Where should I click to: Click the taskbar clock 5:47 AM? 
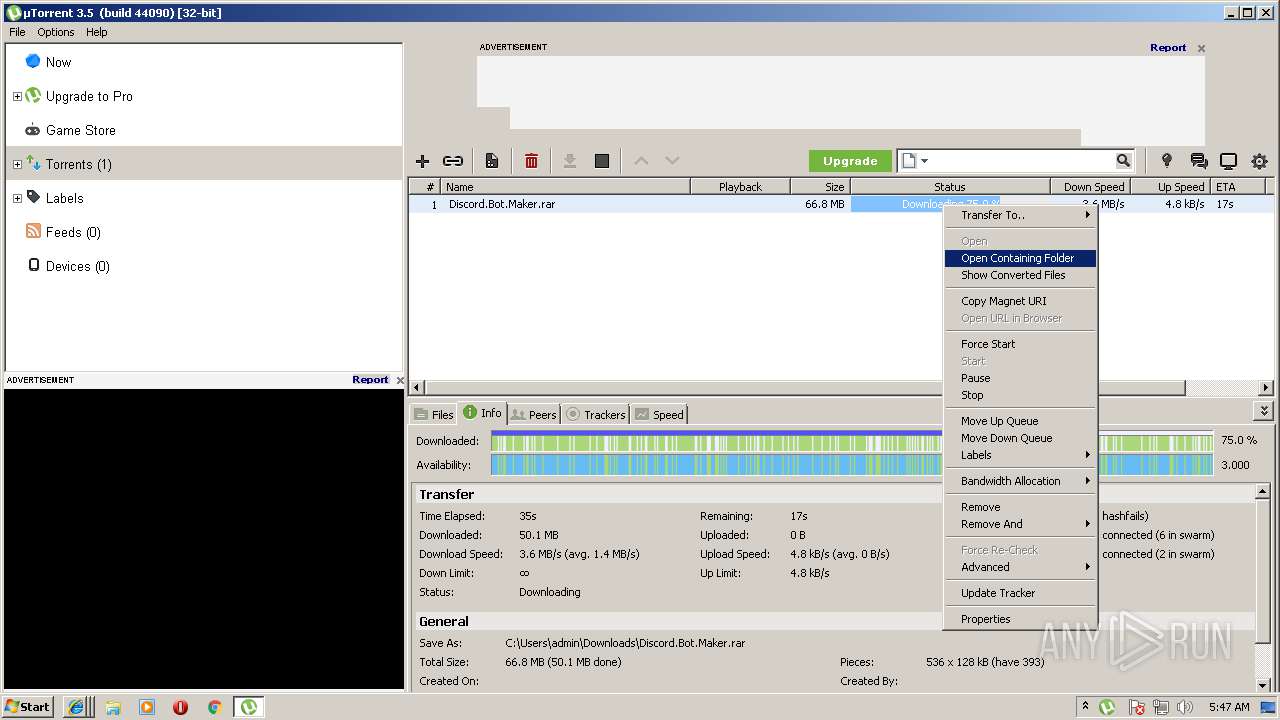[1229, 707]
